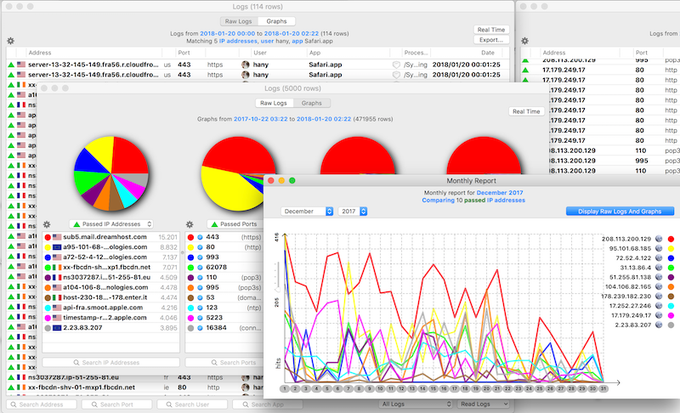Click globe icon next to 31.13.86.4
This screenshot has width=680, height=413.
coord(659,268)
